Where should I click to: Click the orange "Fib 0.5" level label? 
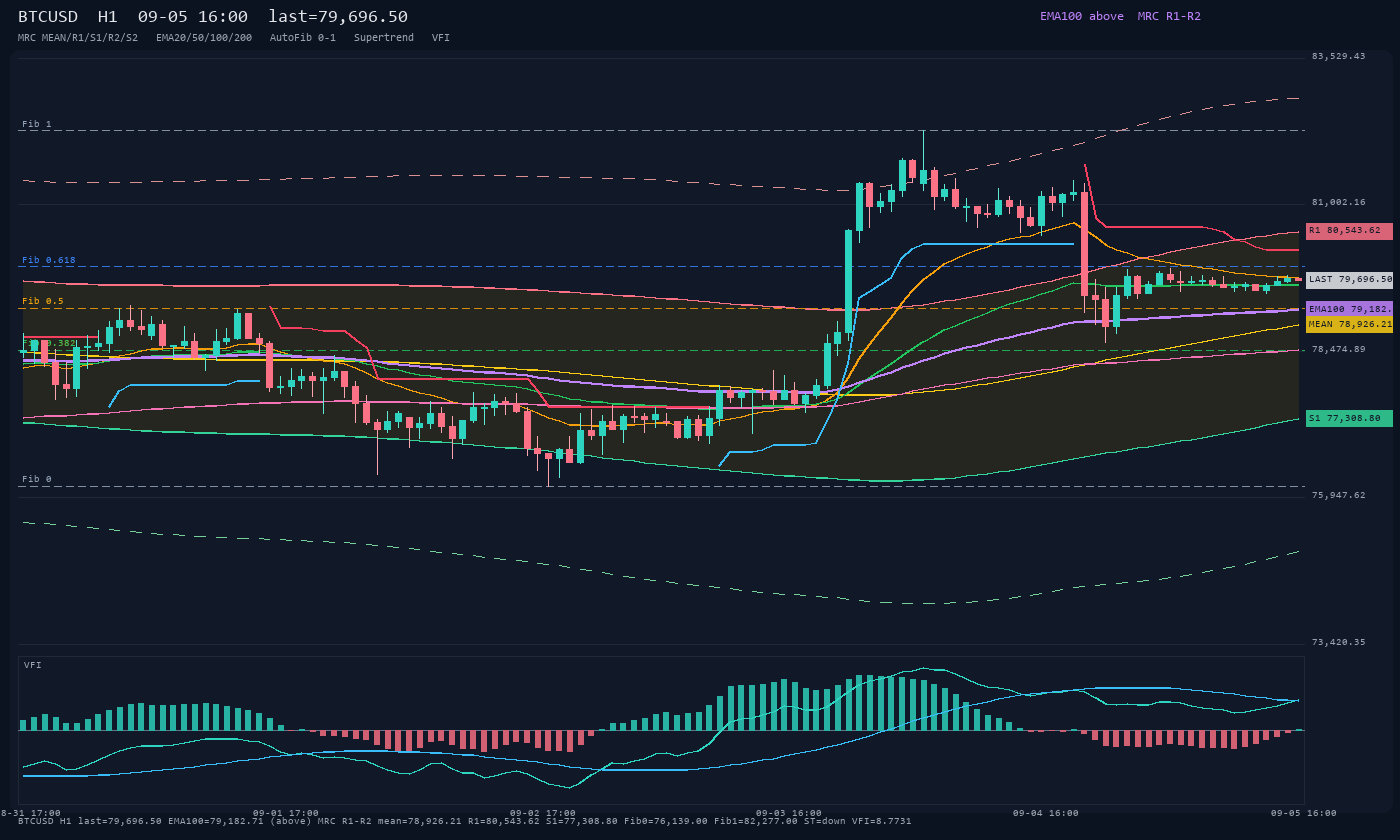click(43, 301)
